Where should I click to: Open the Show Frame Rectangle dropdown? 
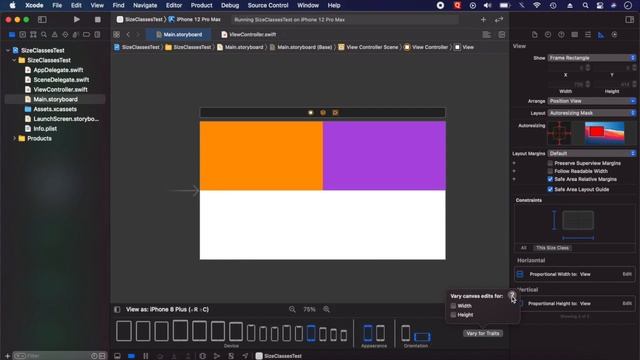(x=591, y=58)
